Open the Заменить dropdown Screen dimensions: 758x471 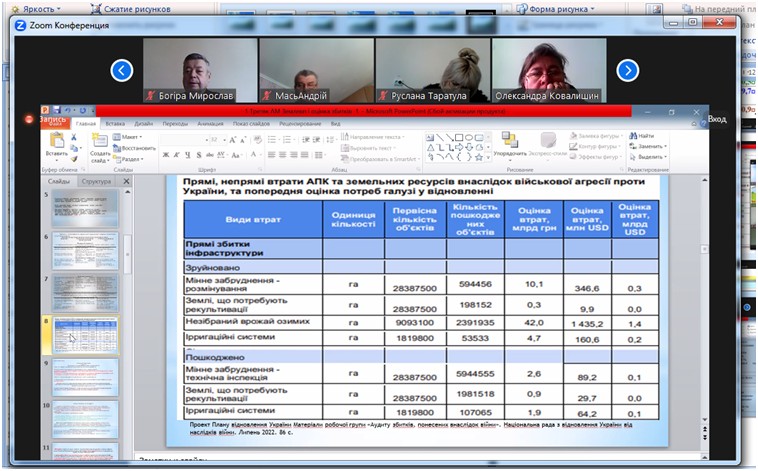tap(648, 146)
